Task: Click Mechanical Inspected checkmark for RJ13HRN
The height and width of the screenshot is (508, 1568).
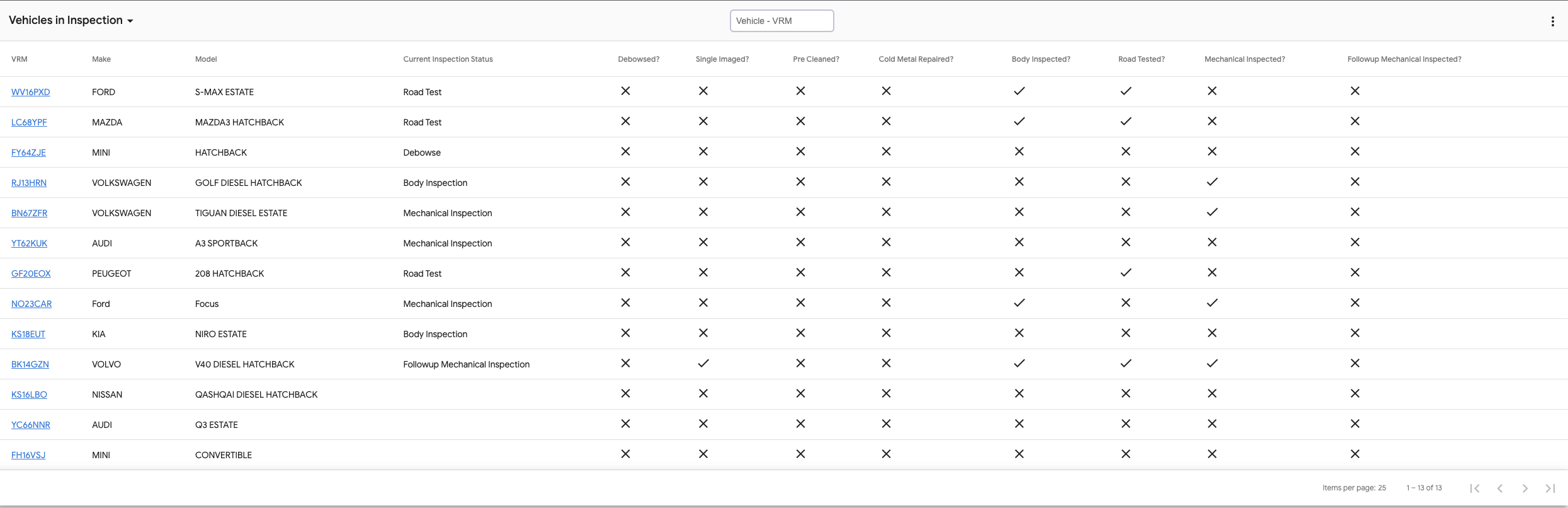Action: click(1212, 182)
